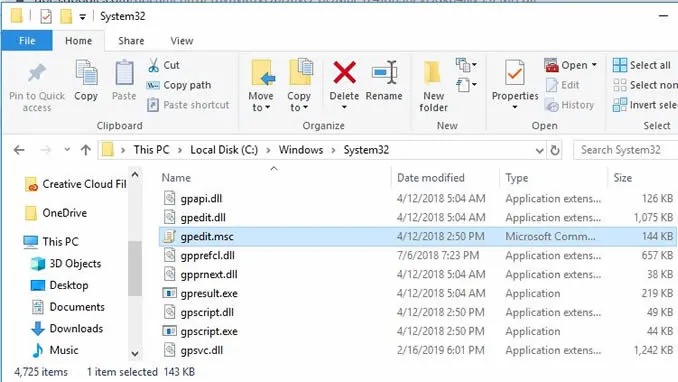The image size is (678, 382).
Task: Expand the Properties dropdown arrow
Action: (x=515, y=107)
